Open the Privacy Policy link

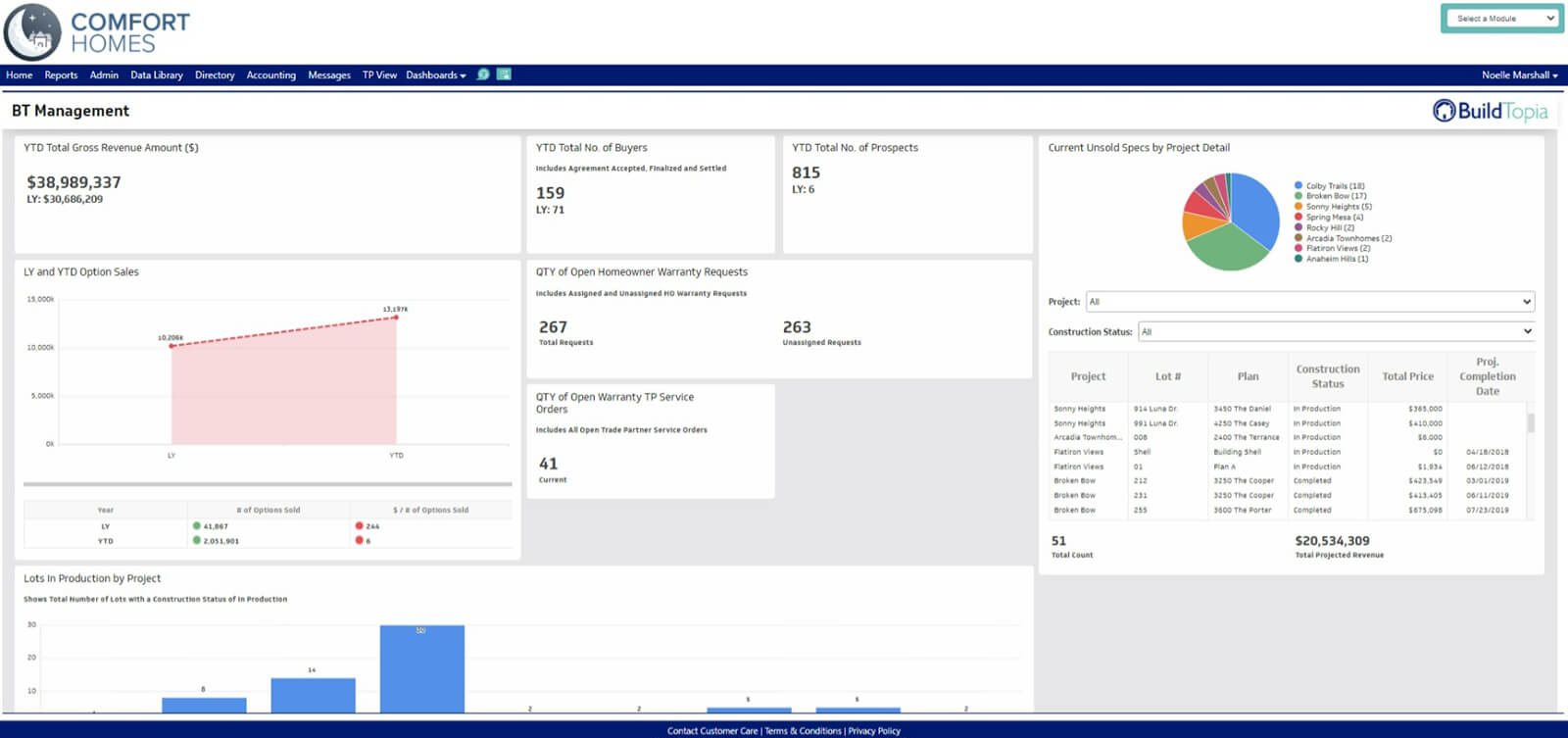(874, 731)
